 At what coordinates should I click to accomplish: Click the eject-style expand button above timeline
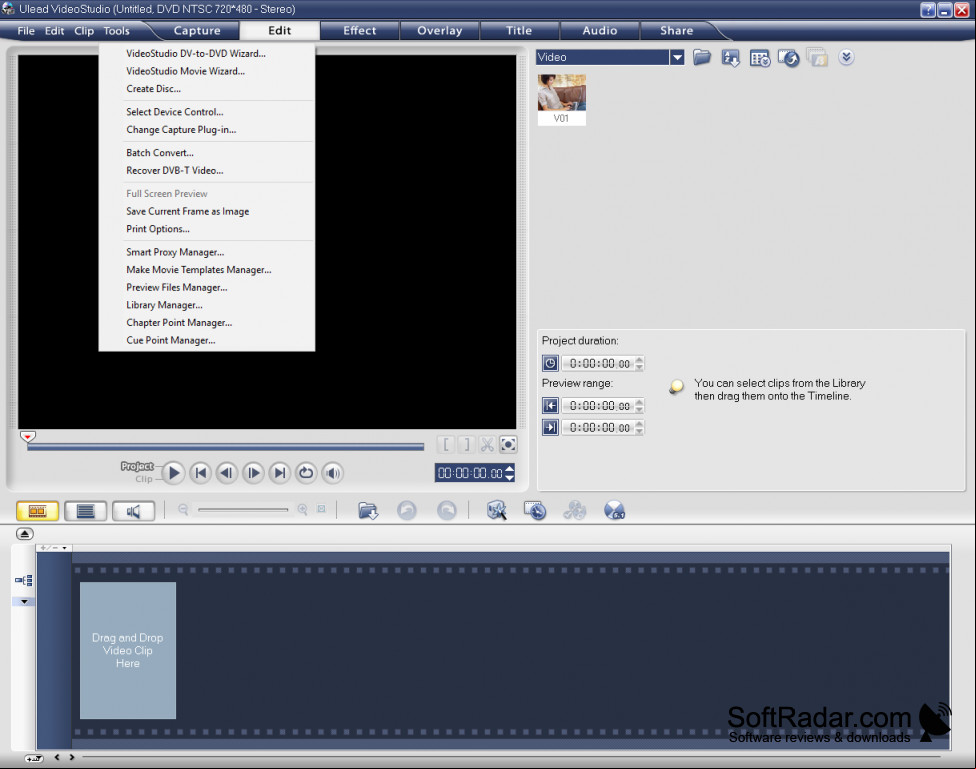coord(24,534)
